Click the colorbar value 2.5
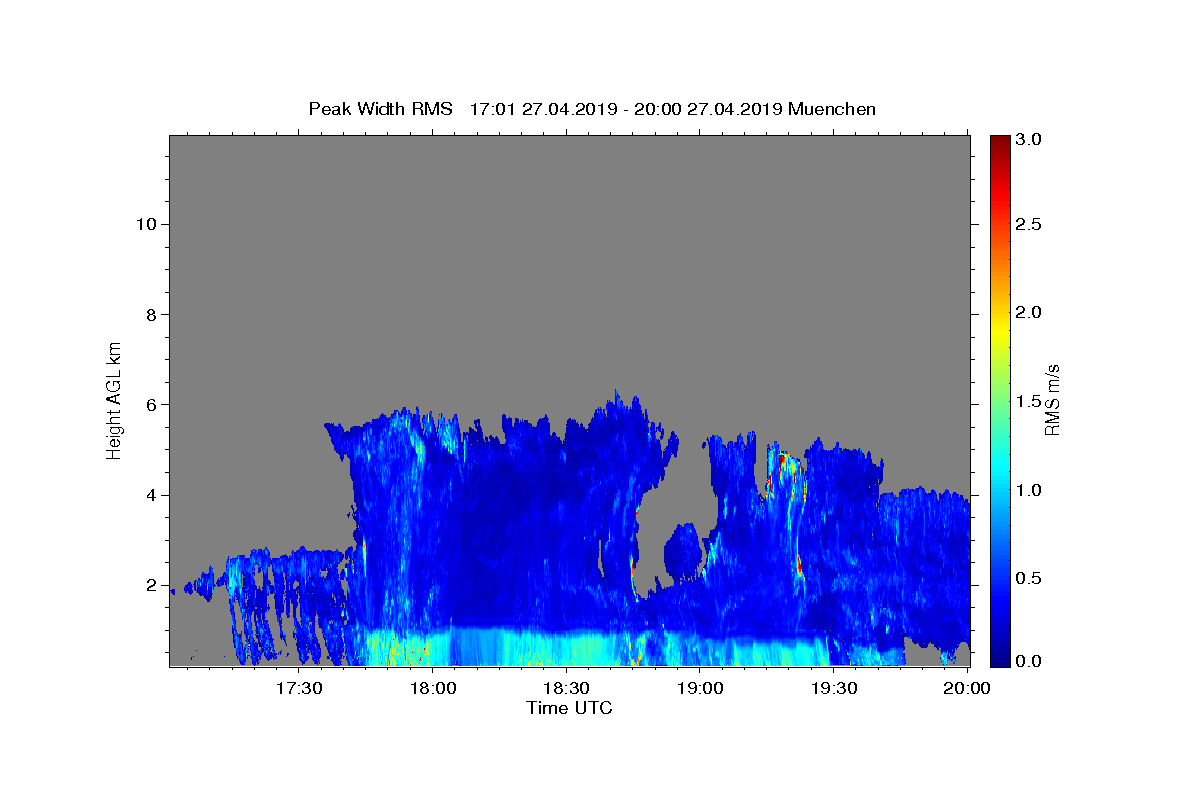Image resolution: width=1200 pixels, height=800 pixels. point(1030,224)
